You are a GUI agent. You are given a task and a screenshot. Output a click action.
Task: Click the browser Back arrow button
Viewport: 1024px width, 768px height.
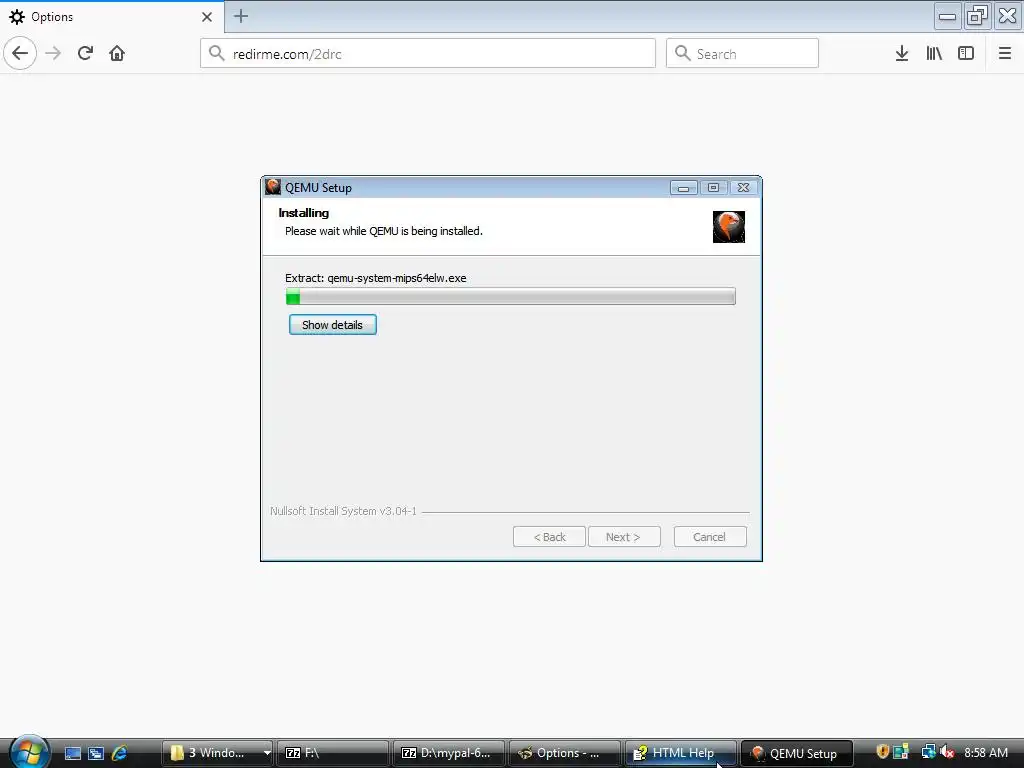[x=20, y=54]
